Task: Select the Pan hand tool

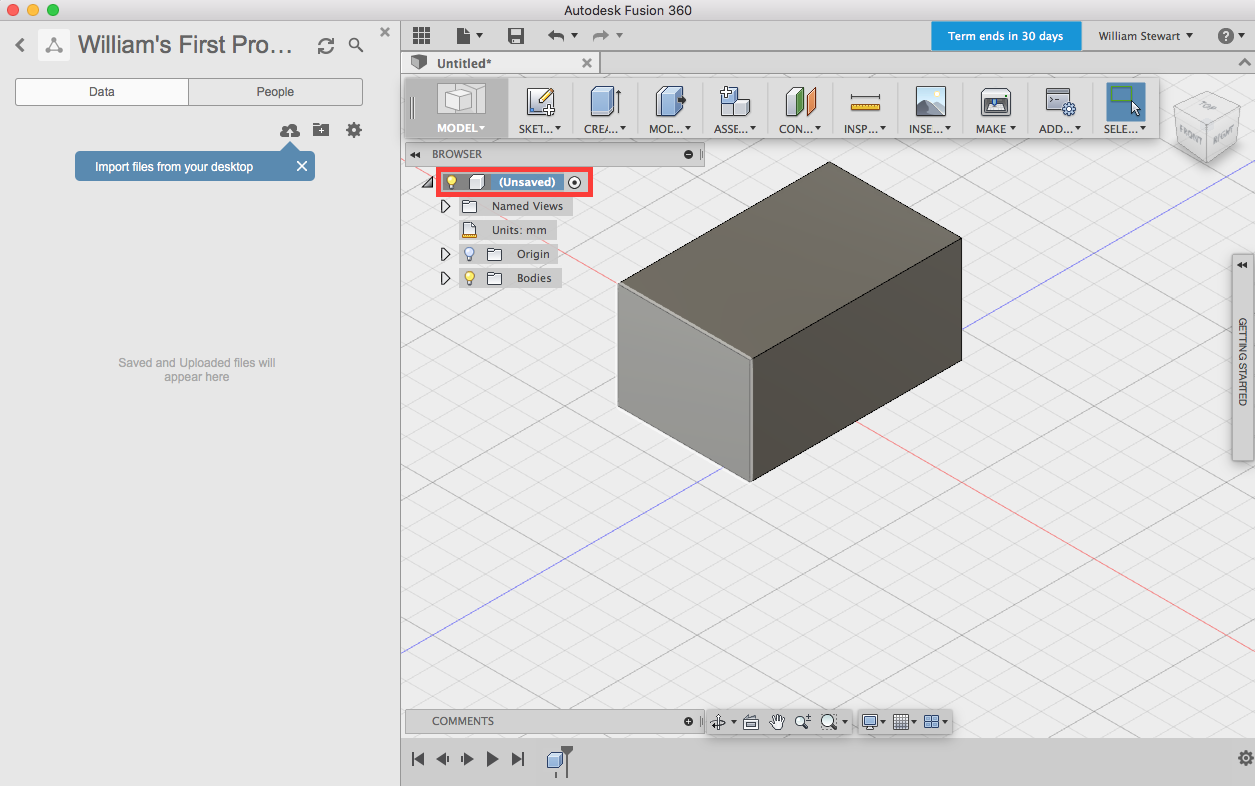Action: 777,722
